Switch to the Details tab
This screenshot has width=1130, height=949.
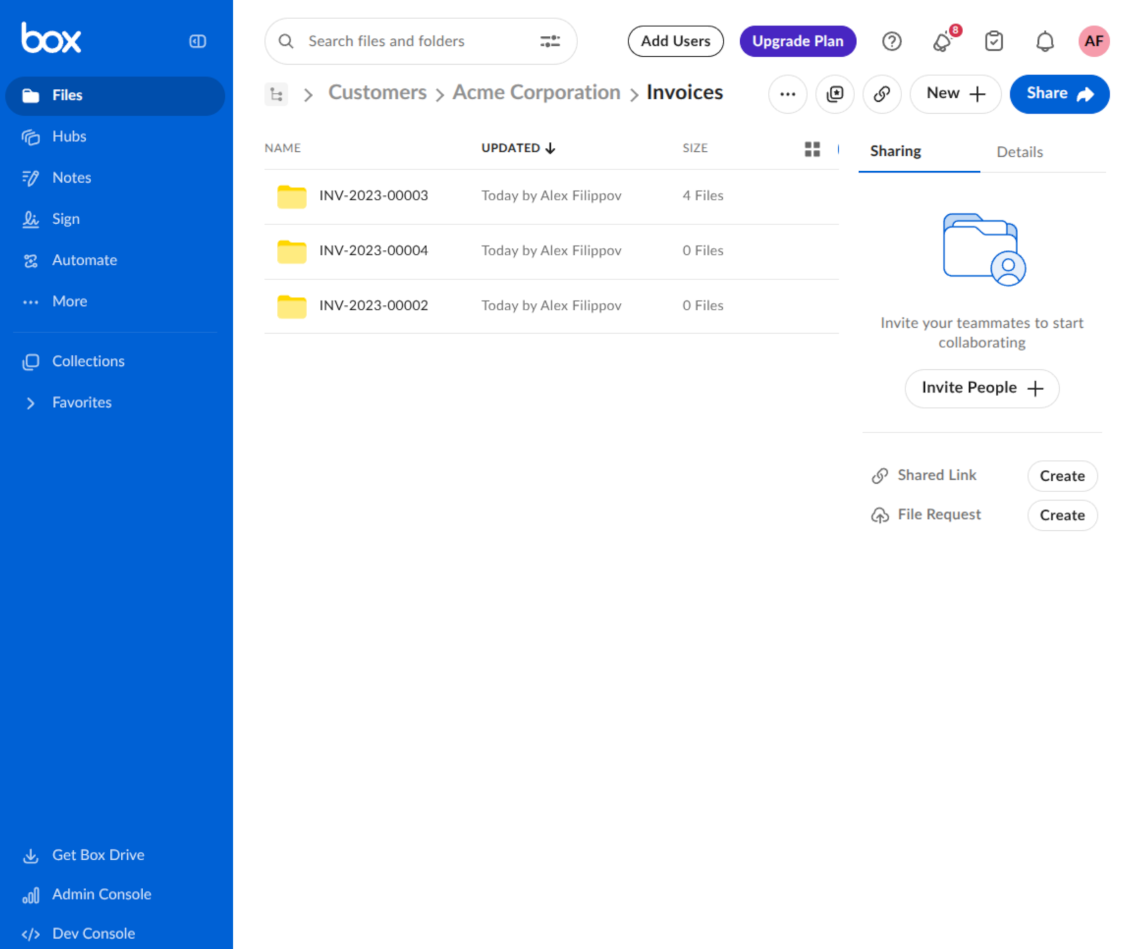coord(1020,152)
